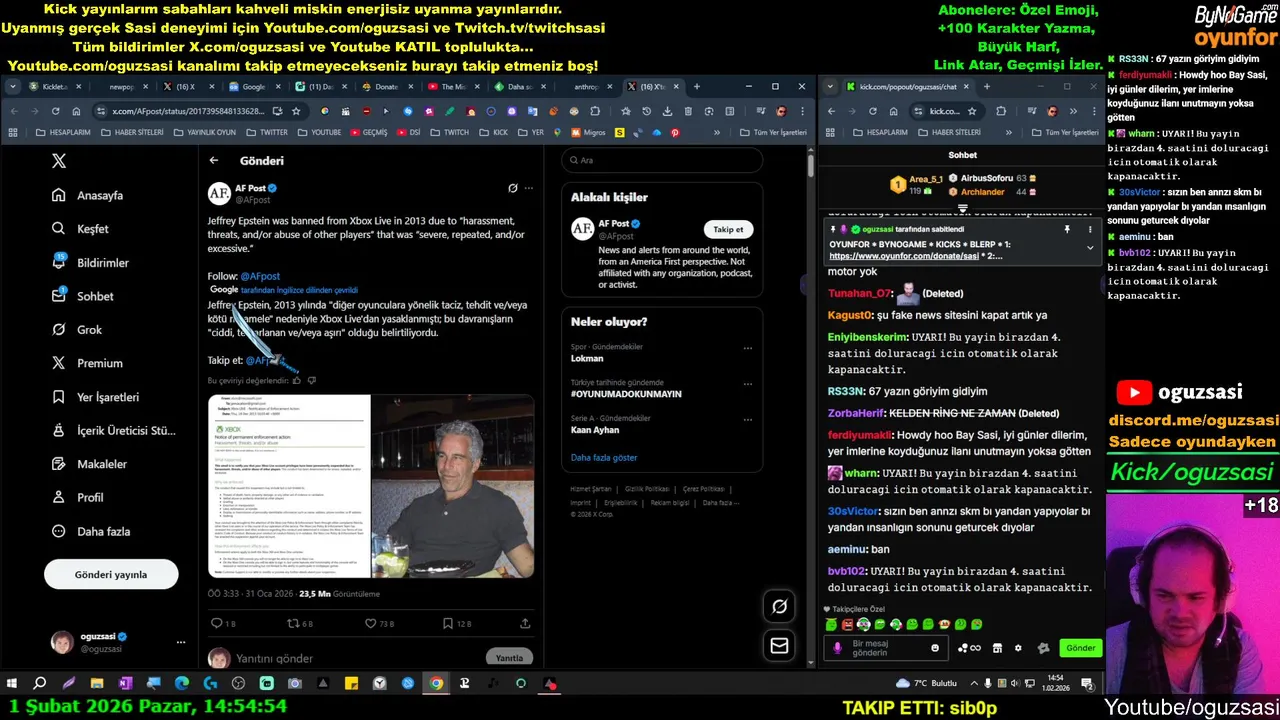
Task: Open Windows Start menu
Action: [12, 684]
